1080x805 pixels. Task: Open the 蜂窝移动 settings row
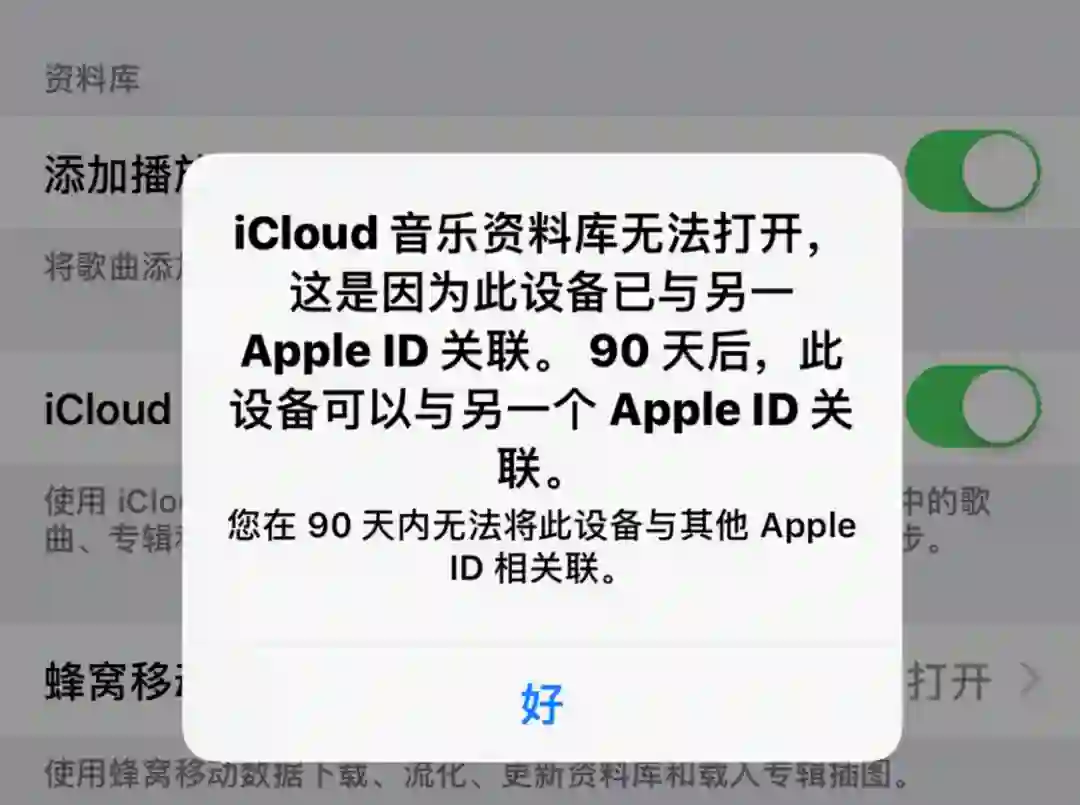pyautogui.click(x=540, y=681)
